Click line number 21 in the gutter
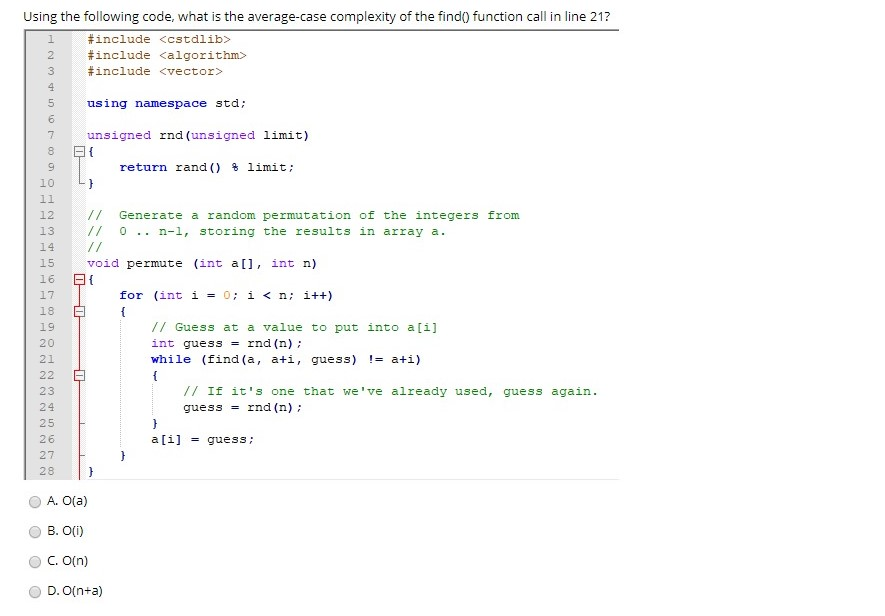This screenshot has height=616, width=885. click(x=46, y=359)
